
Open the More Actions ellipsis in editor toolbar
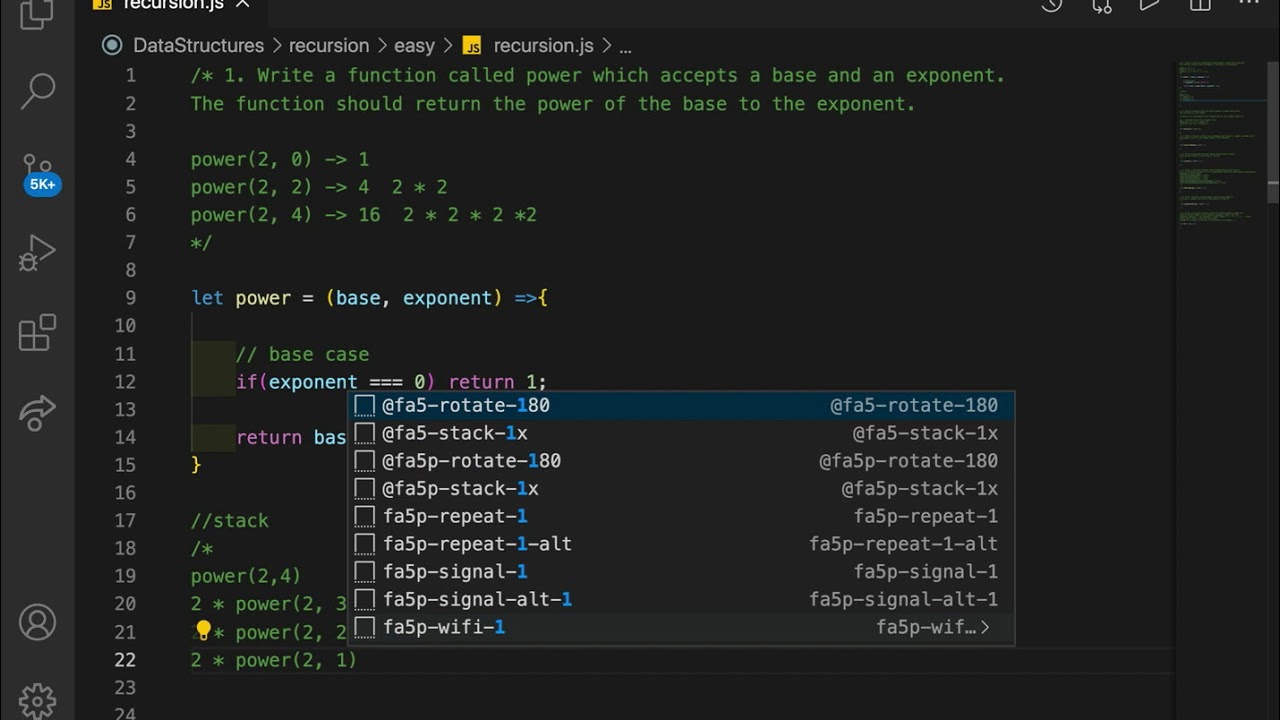point(1249,5)
